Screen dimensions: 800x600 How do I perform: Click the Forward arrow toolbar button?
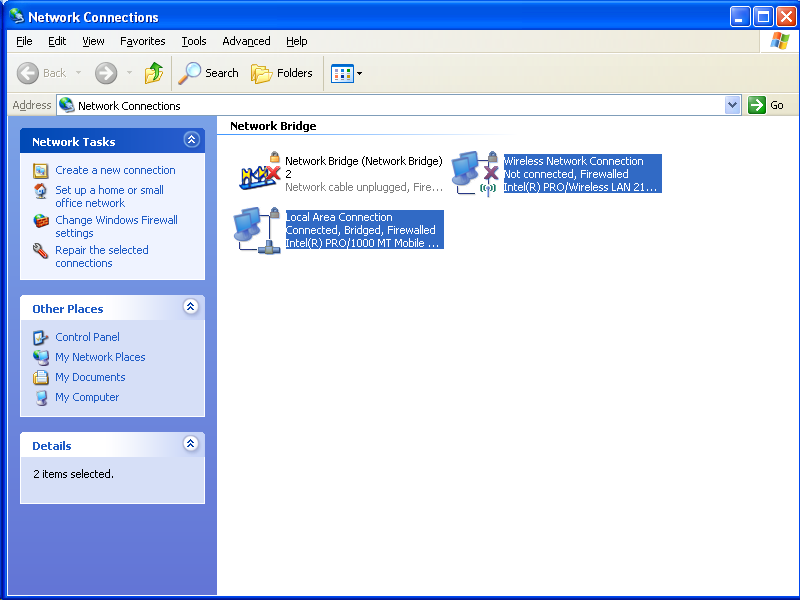(106, 73)
